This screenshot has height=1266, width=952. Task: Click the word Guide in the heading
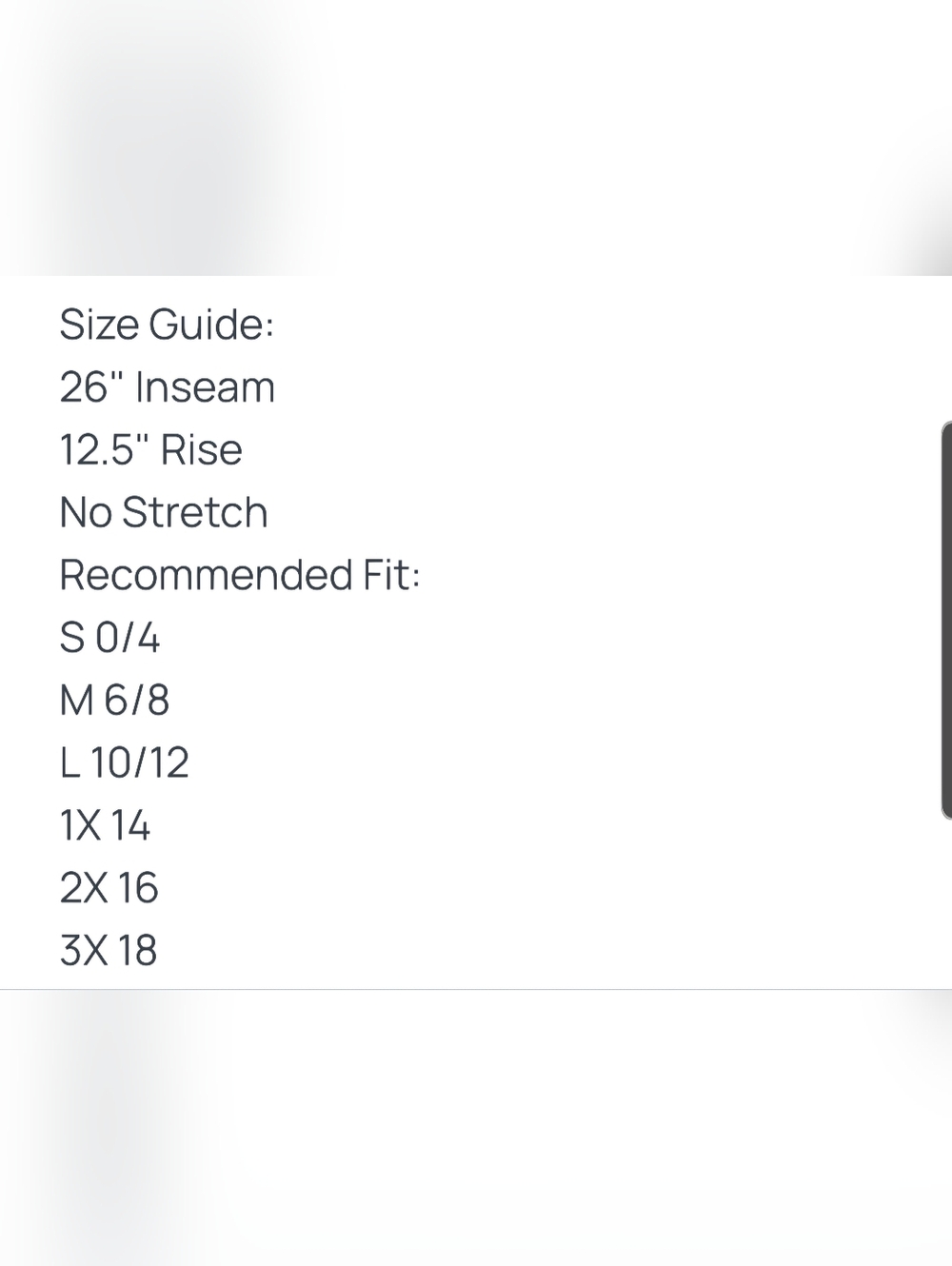tap(211, 325)
